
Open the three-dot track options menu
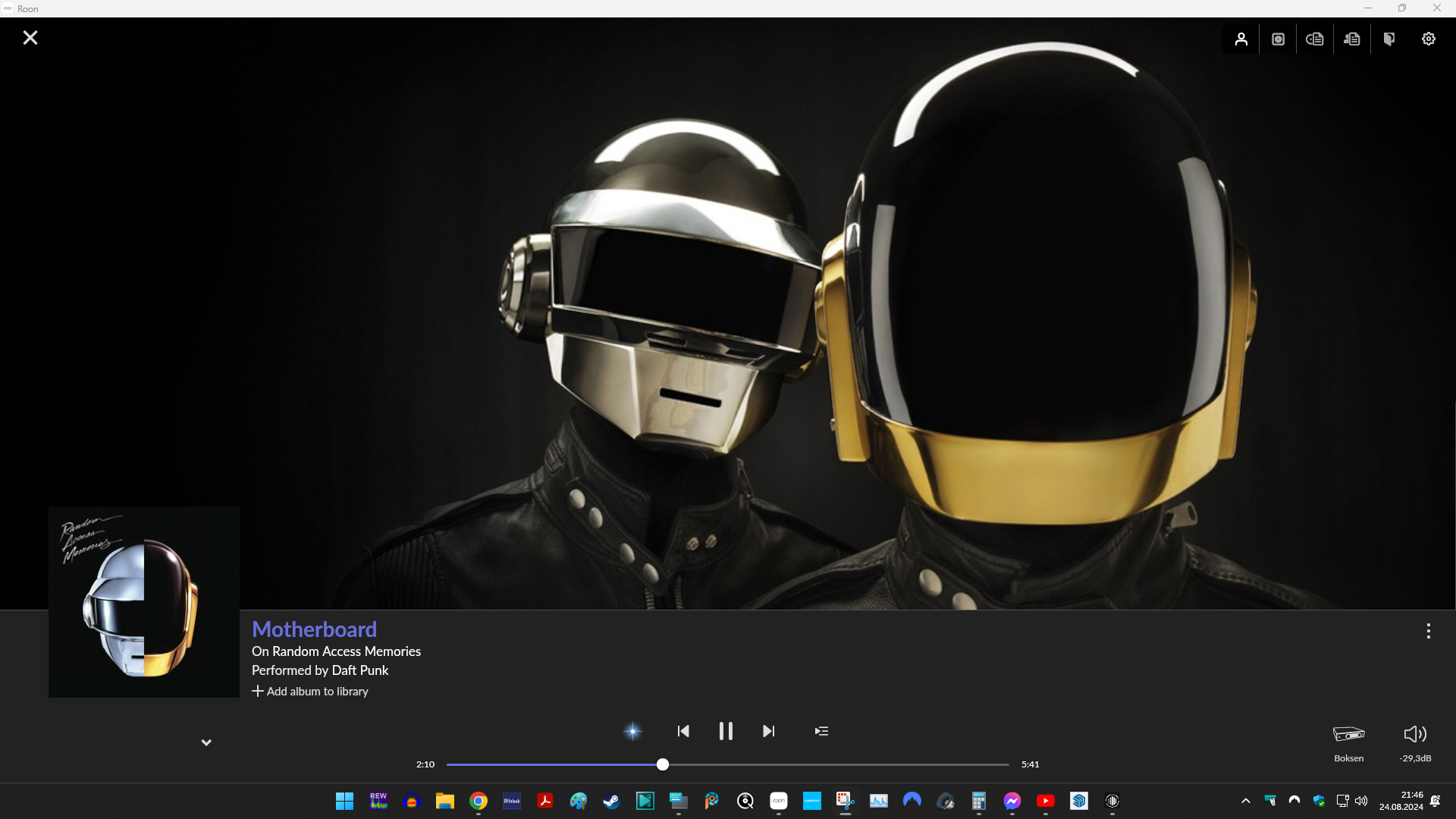(1429, 631)
